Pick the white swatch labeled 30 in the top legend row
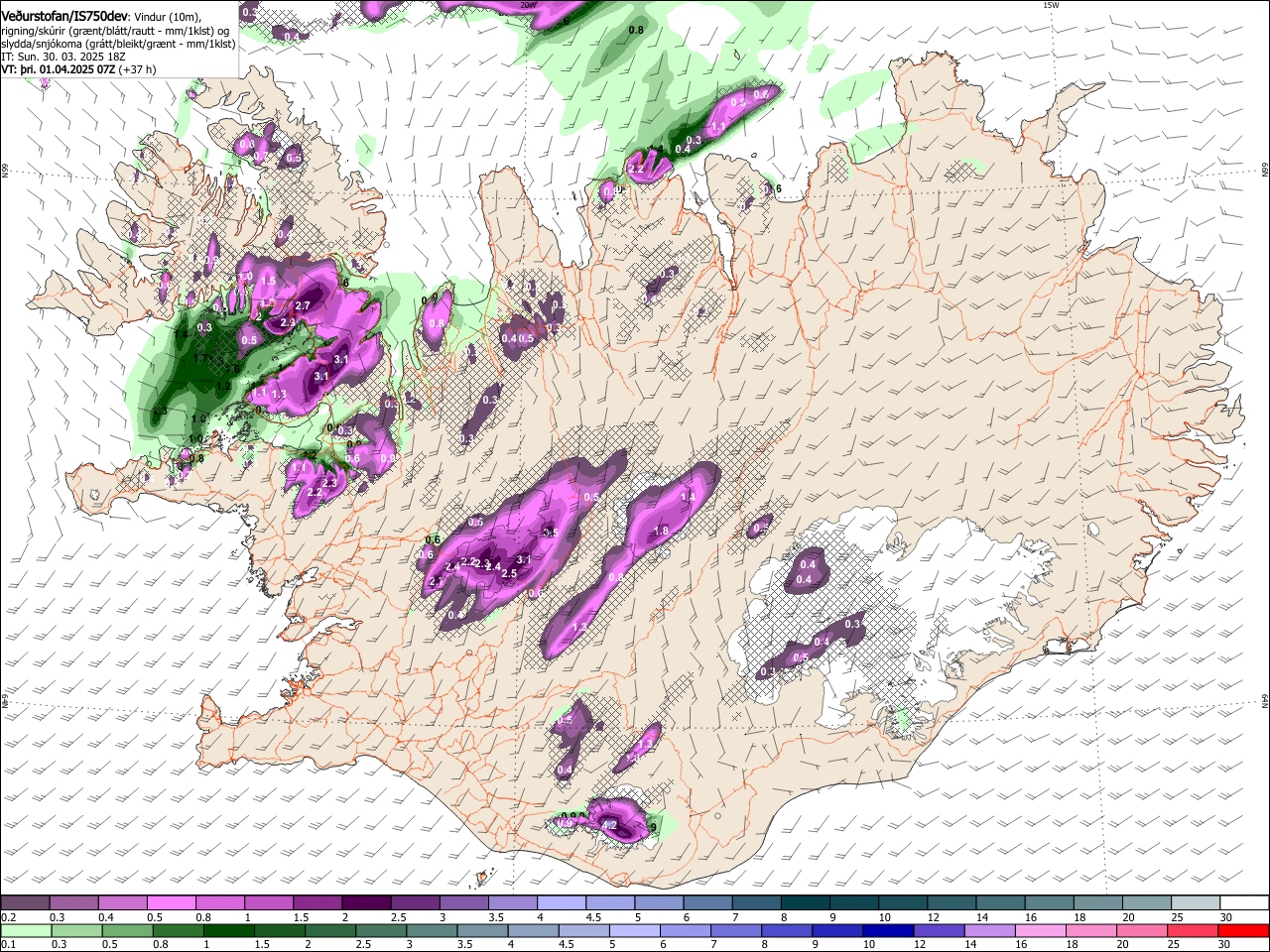The image size is (1270, 952). pyautogui.click(x=1244, y=903)
